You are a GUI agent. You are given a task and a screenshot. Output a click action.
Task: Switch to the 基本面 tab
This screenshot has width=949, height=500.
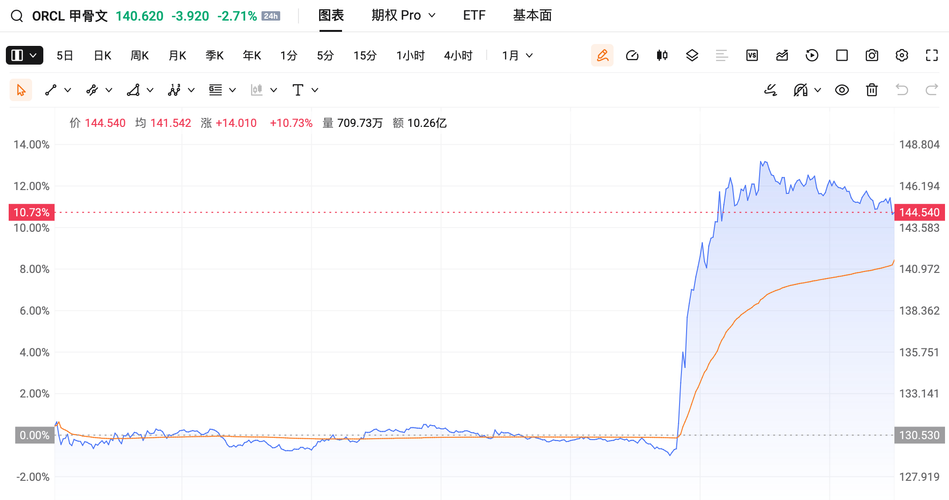click(533, 16)
